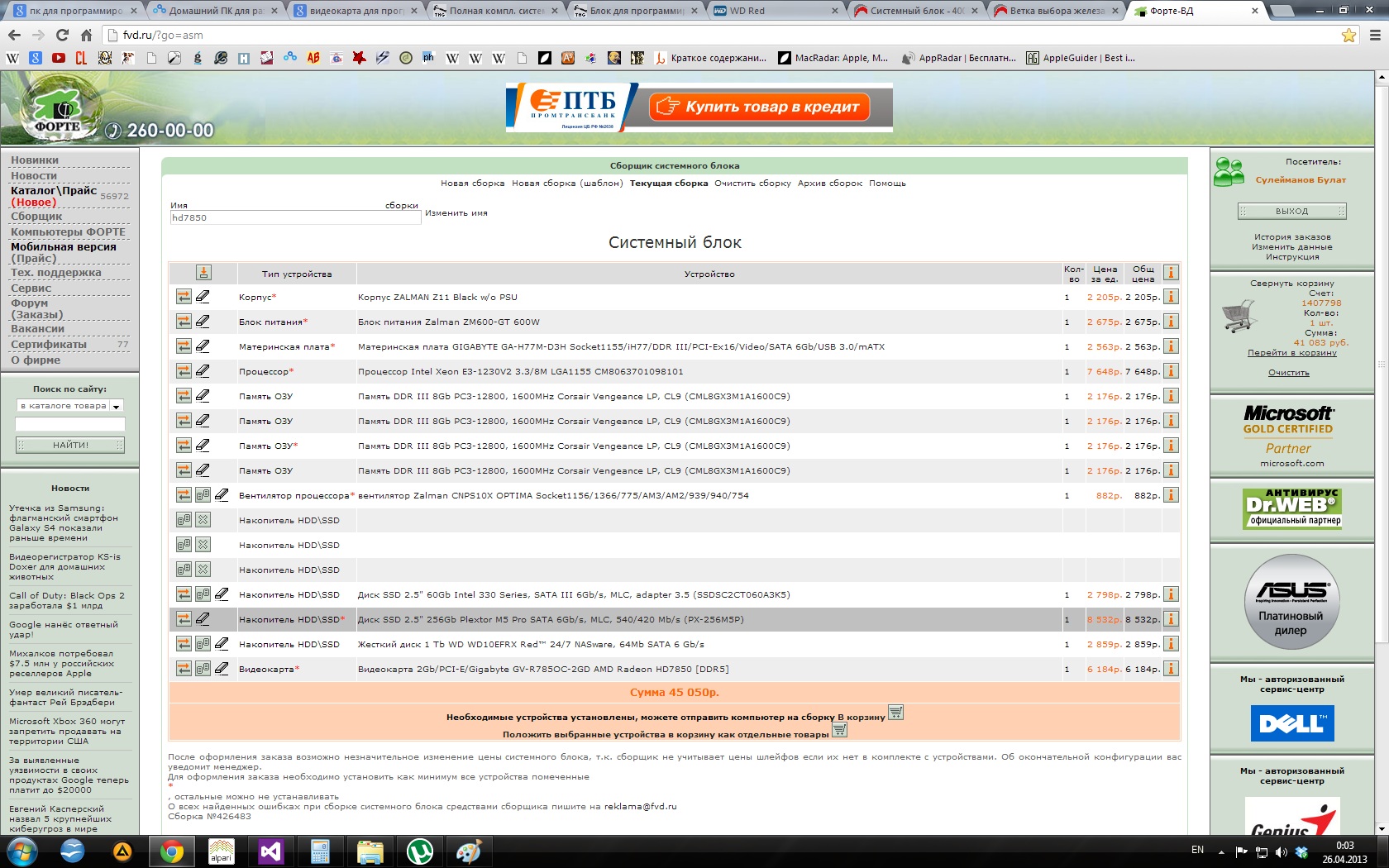Click the browser's Home button

86,35
